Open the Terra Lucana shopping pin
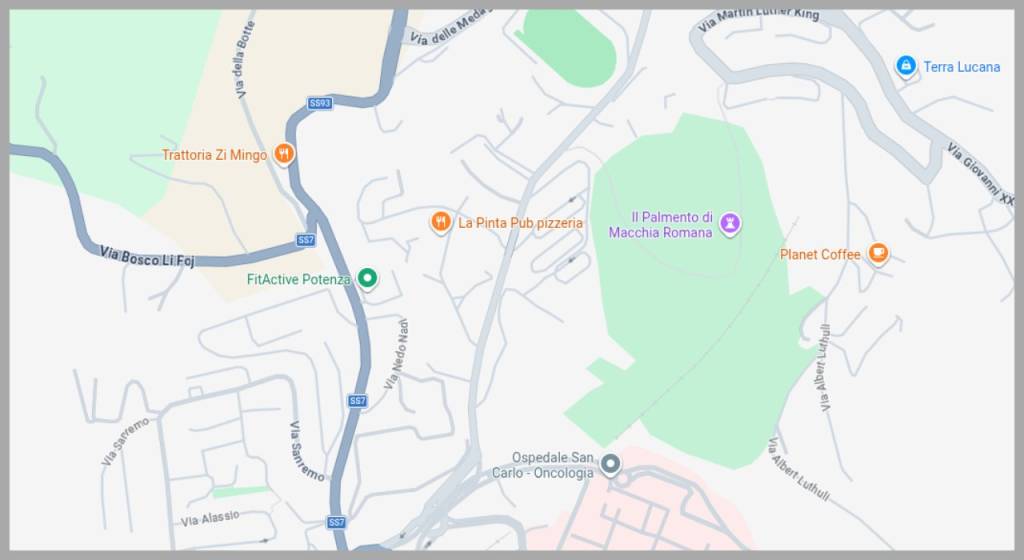The height and width of the screenshot is (560, 1024). 905,66
